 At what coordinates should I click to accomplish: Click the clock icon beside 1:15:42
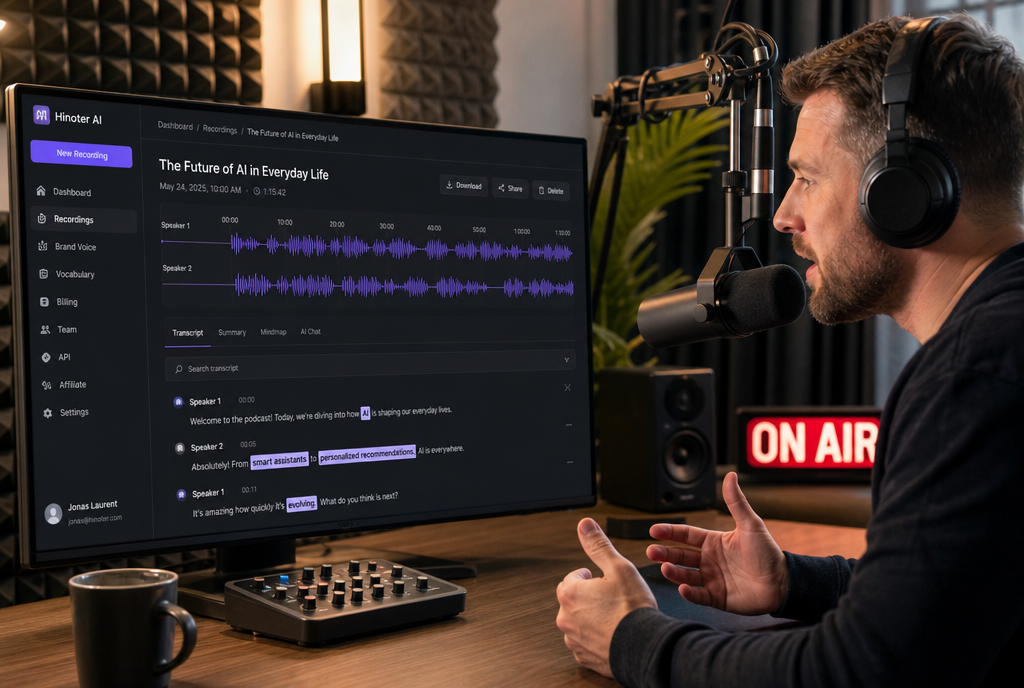click(257, 191)
